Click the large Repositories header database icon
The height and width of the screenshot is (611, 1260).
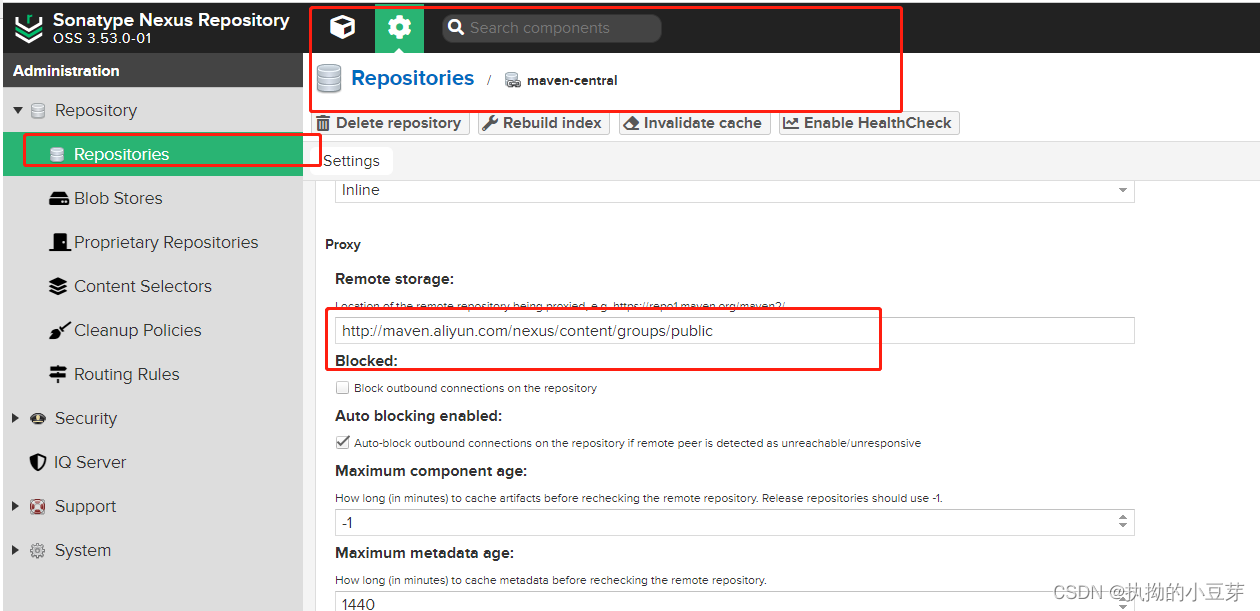(x=329, y=78)
